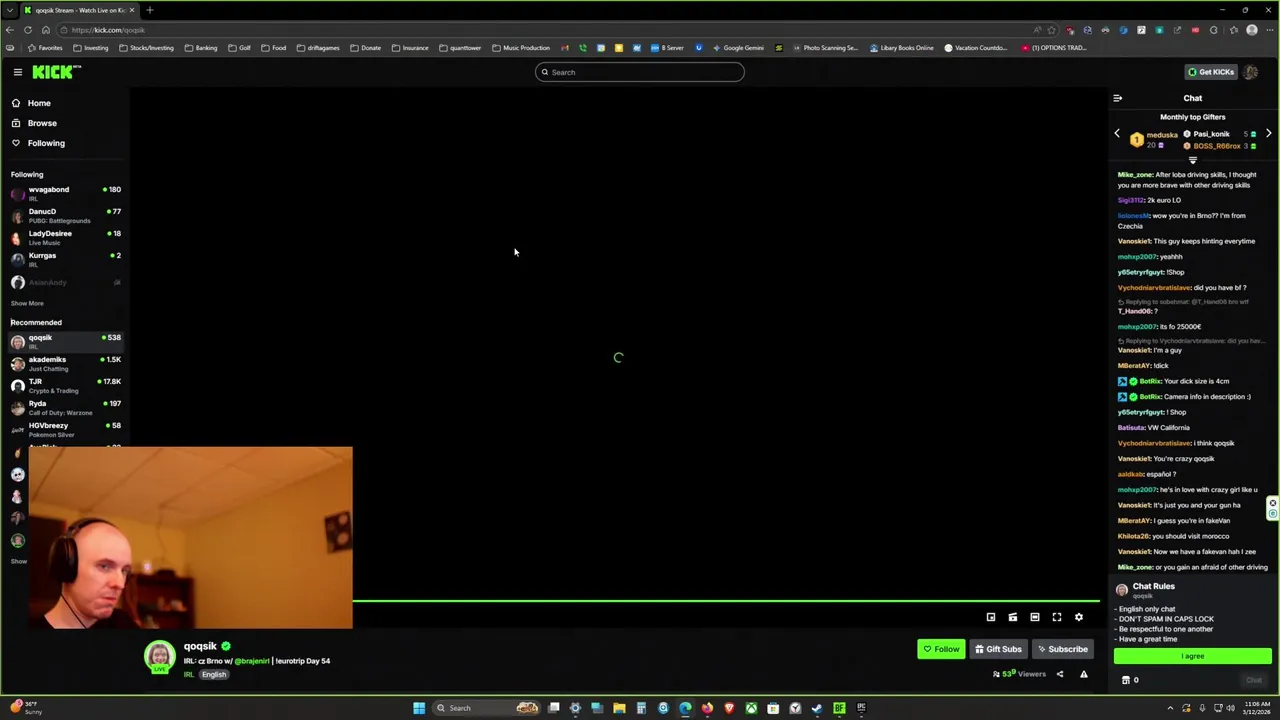Open the Libary Books Online bookmark
1280x720 pixels.
(x=902, y=48)
